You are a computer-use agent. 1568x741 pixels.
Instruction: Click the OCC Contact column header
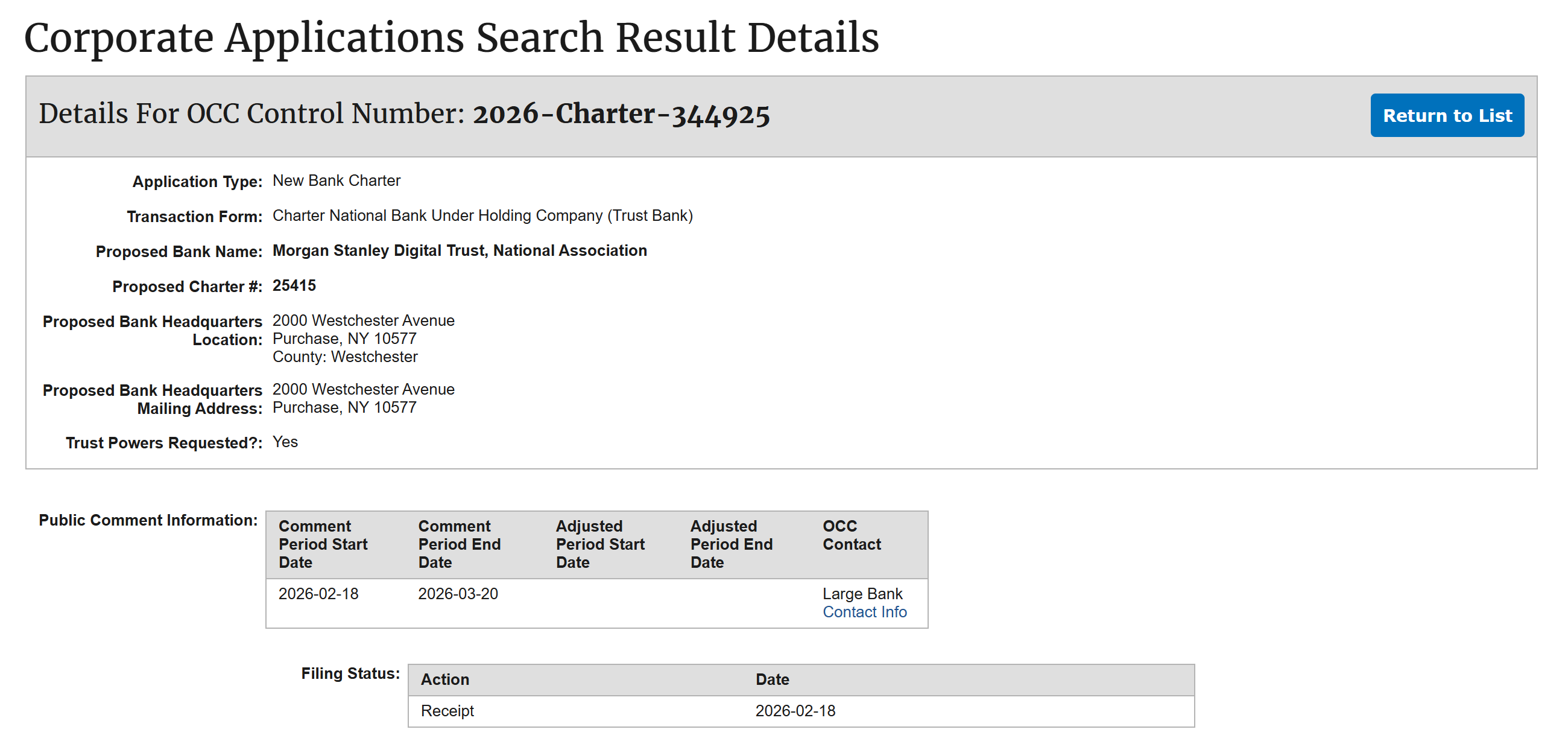tap(851, 535)
